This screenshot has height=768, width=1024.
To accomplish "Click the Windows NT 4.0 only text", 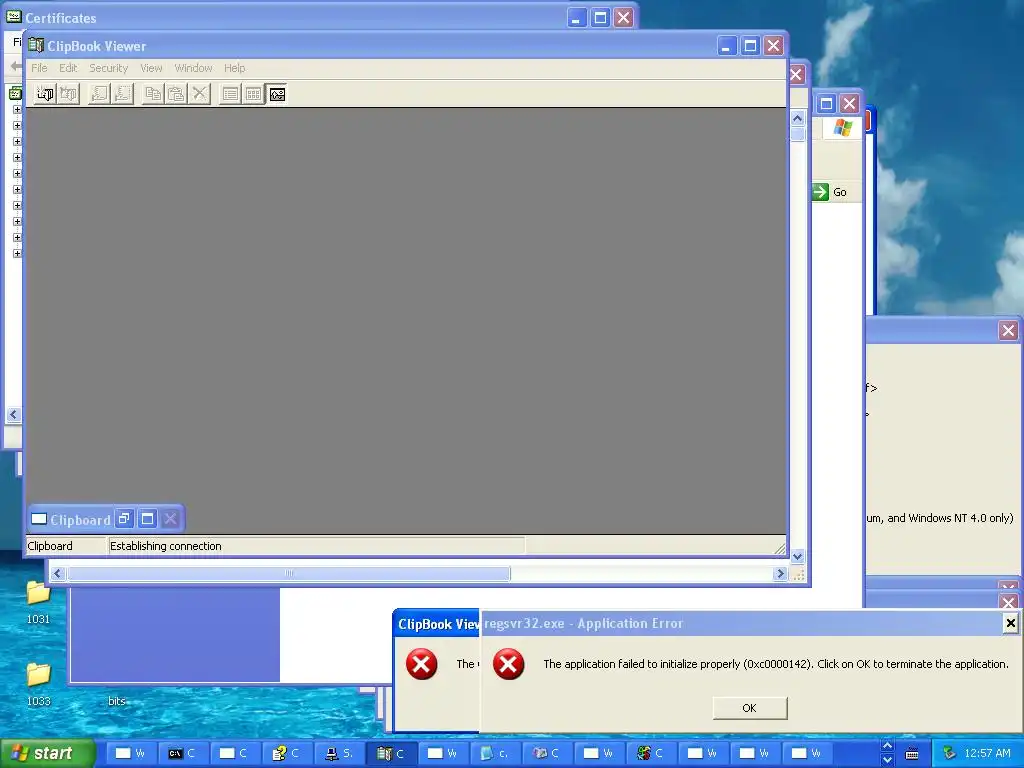I will pyautogui.click(x=940, y=518).
